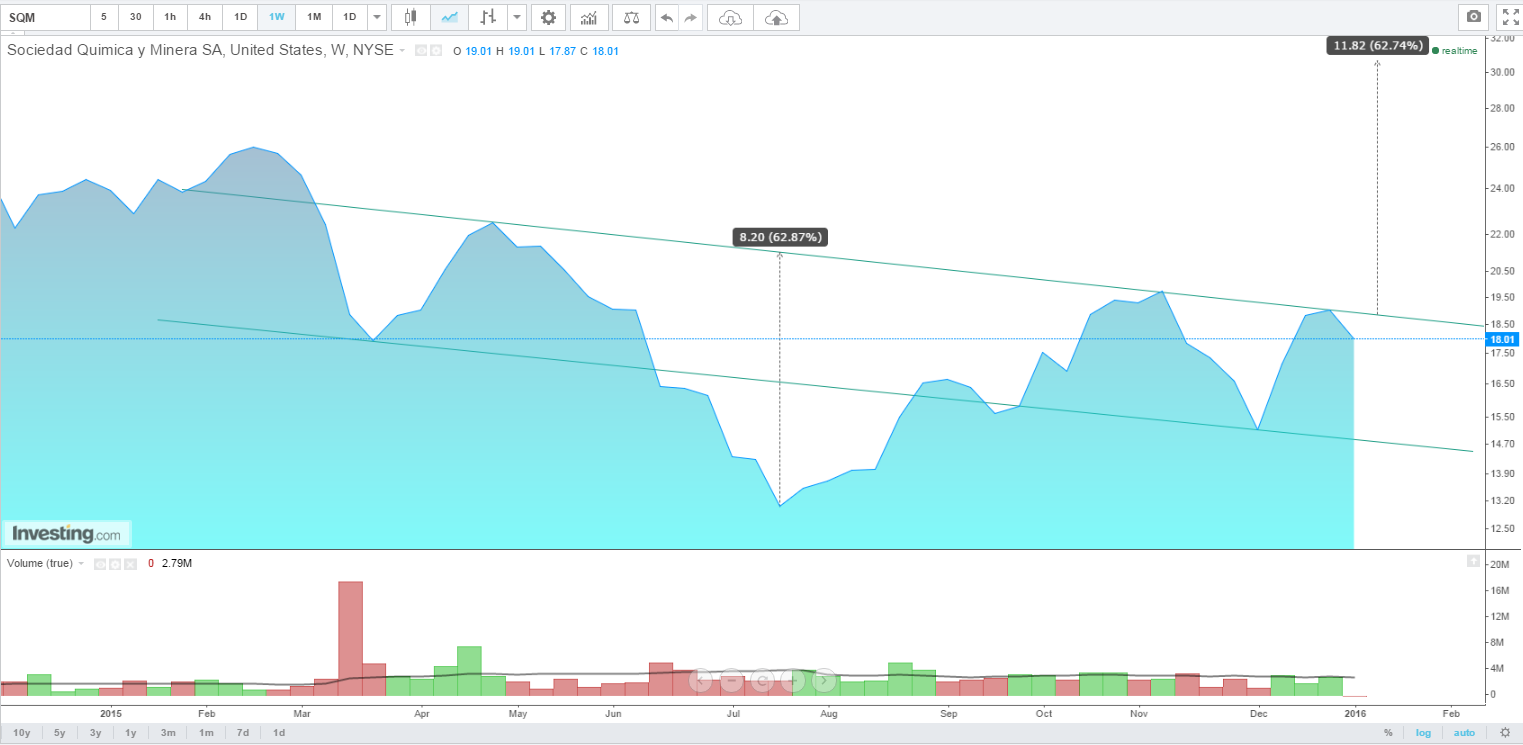Enter fullscreen chart mode

coord(1510,17)
